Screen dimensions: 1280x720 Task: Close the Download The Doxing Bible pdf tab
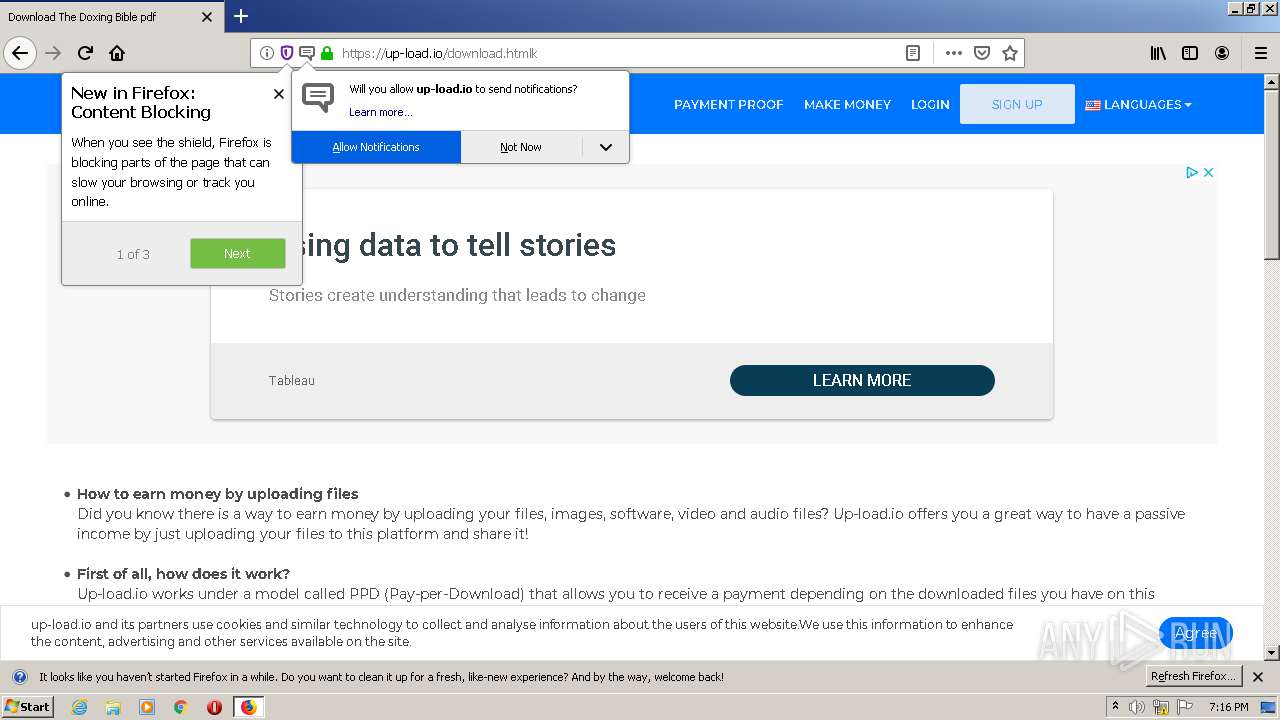pyautogui.click(x=207, y=17)
